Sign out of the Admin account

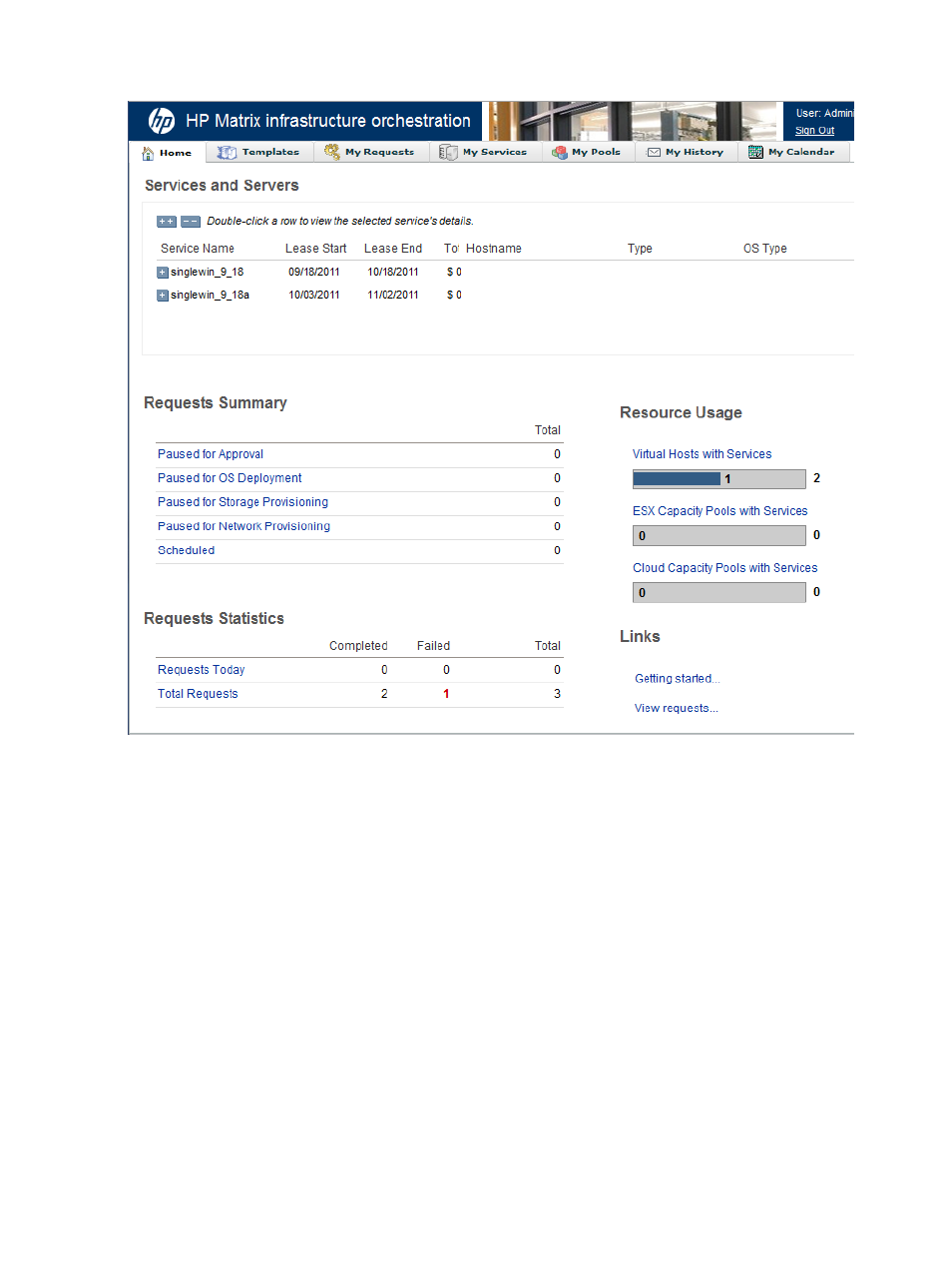pyautogui.click(x=814, y=131)
